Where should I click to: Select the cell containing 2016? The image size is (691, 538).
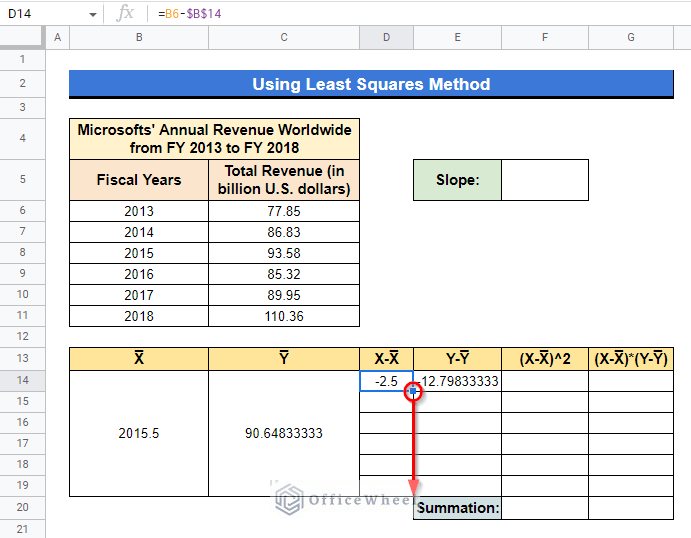click(139, 274)
